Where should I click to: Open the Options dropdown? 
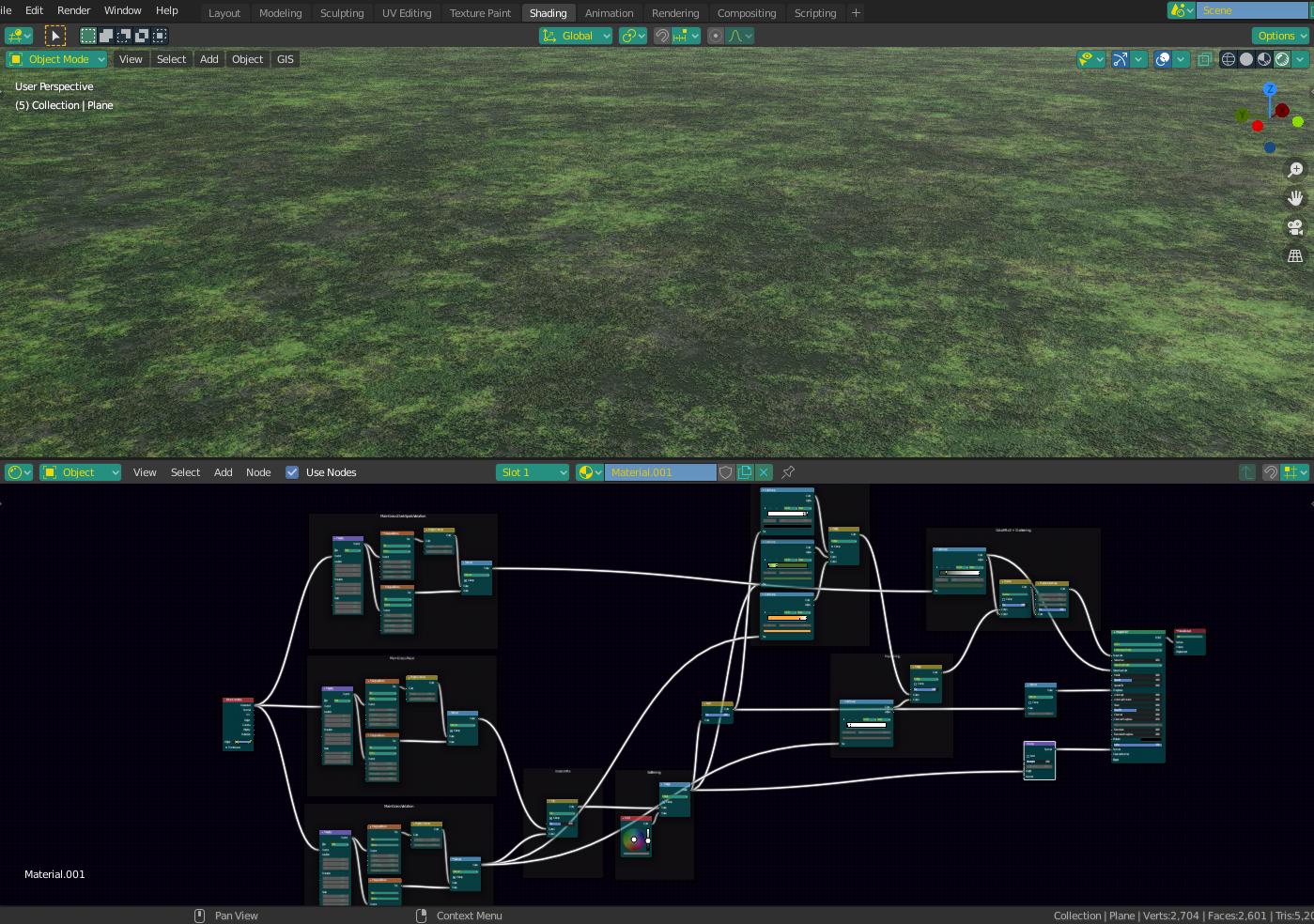pos(1280,36)
